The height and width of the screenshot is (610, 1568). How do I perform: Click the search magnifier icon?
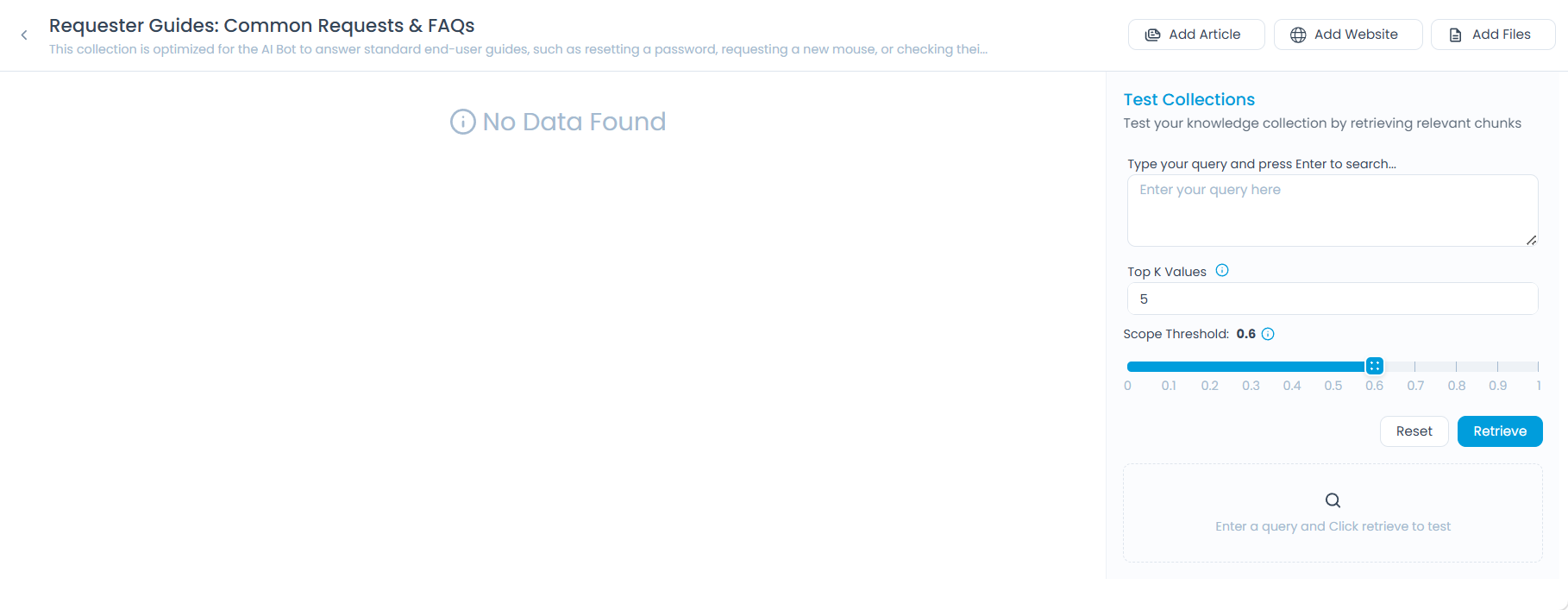tap(1333, 500)
